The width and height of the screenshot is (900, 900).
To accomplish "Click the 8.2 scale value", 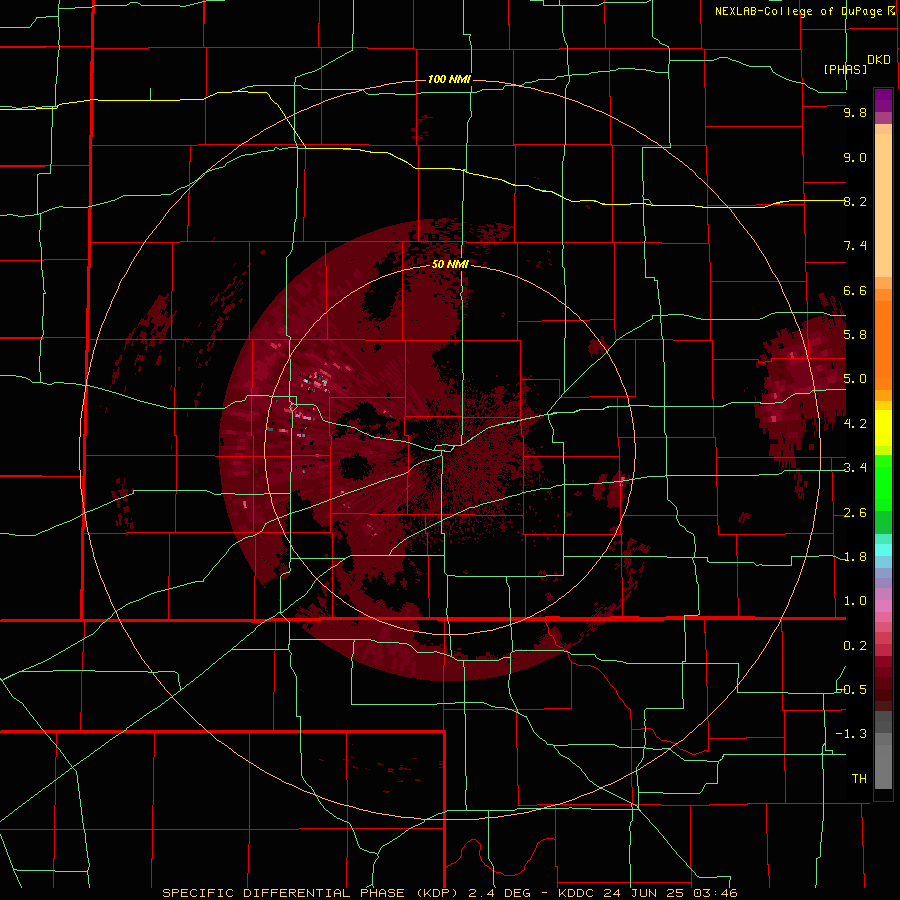I will 855,201.
